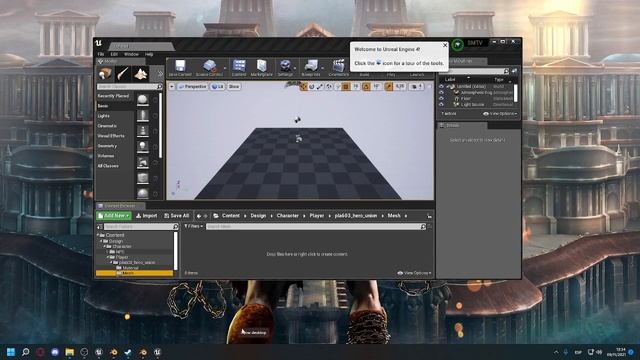Viewport: 640px width, 360px height.
Task: Select the Paint mode brush icon
Action: [x=123, y=74]
